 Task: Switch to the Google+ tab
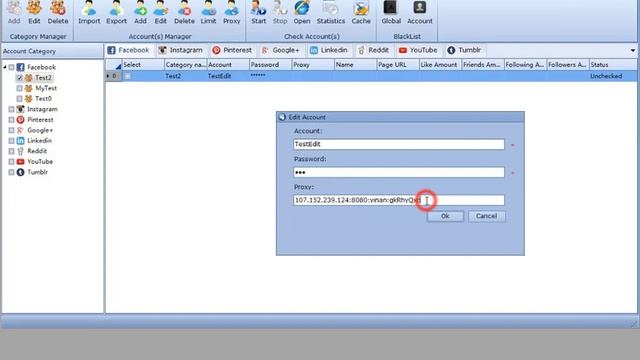pyautogui.click(x=280, y=50)
